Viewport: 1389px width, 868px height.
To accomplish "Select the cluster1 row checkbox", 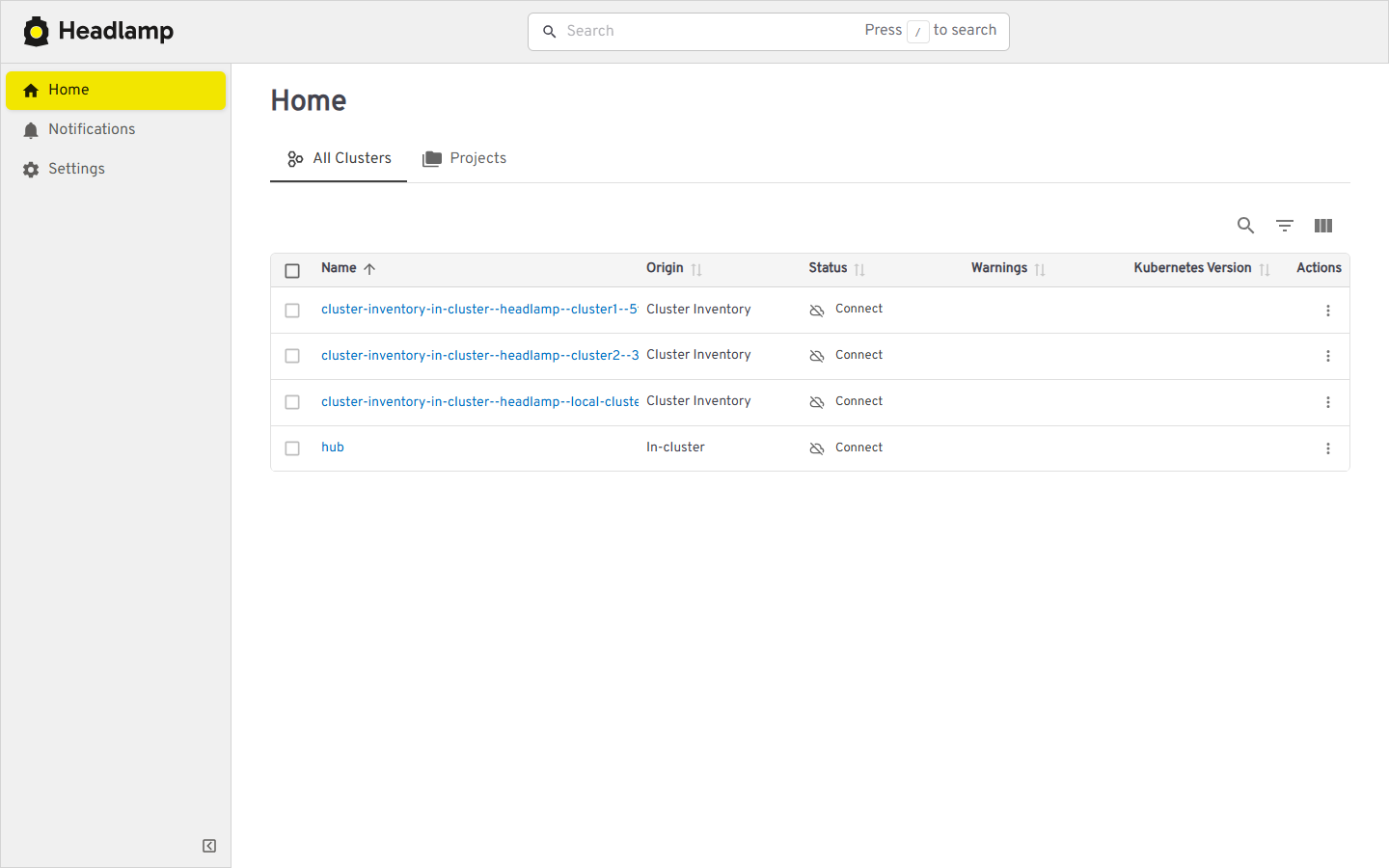I will click(x=292, y=311).
